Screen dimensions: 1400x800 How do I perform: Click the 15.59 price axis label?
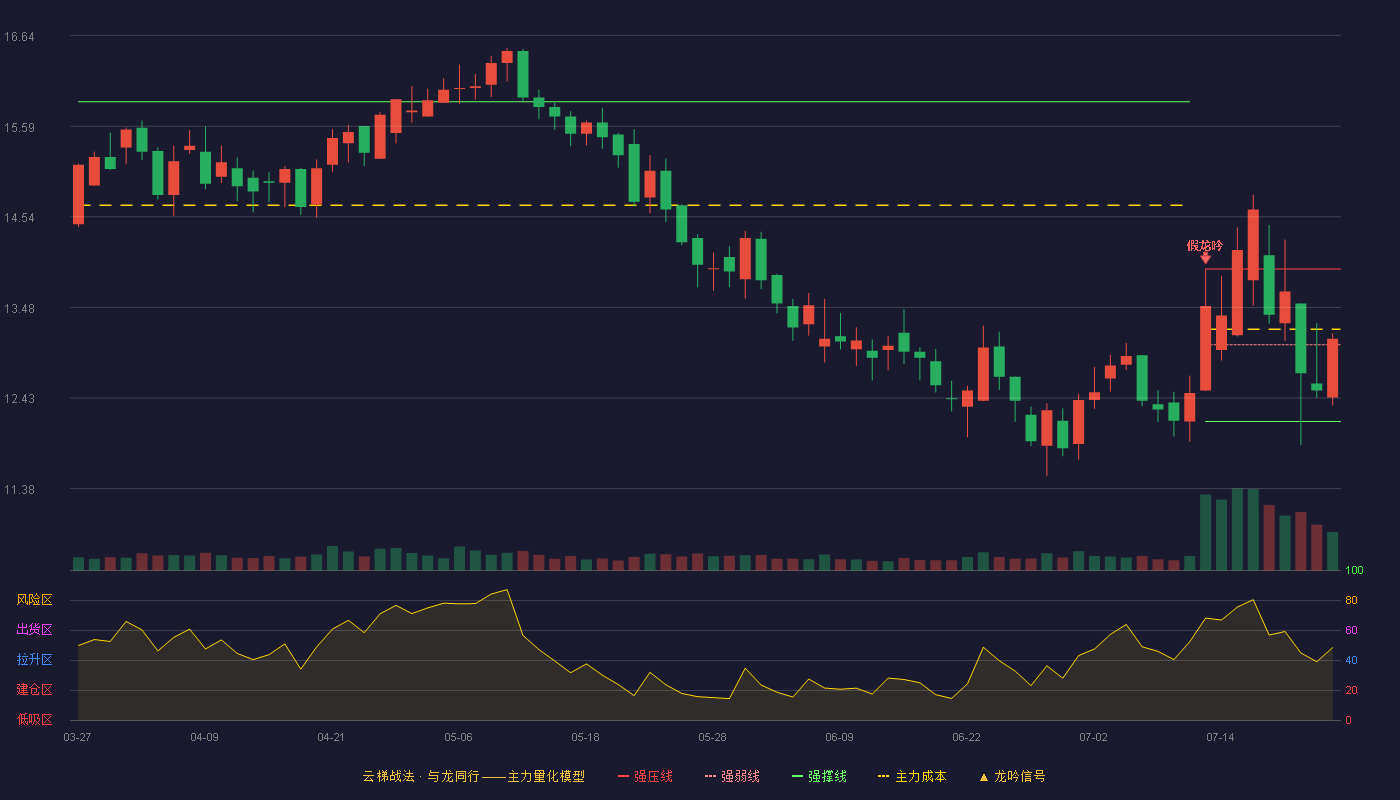[19, 127]
